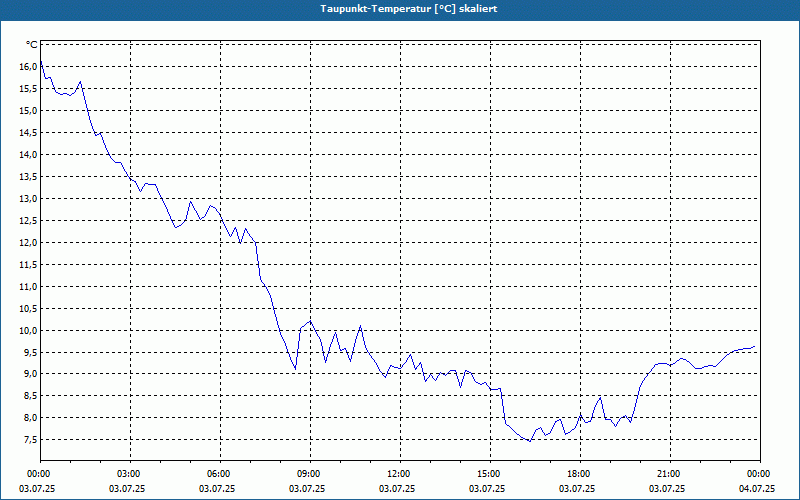The height and width of the screenshot is (500, 800).
Task: Click the "15,0" y-axis label
Action: (29, 111)
